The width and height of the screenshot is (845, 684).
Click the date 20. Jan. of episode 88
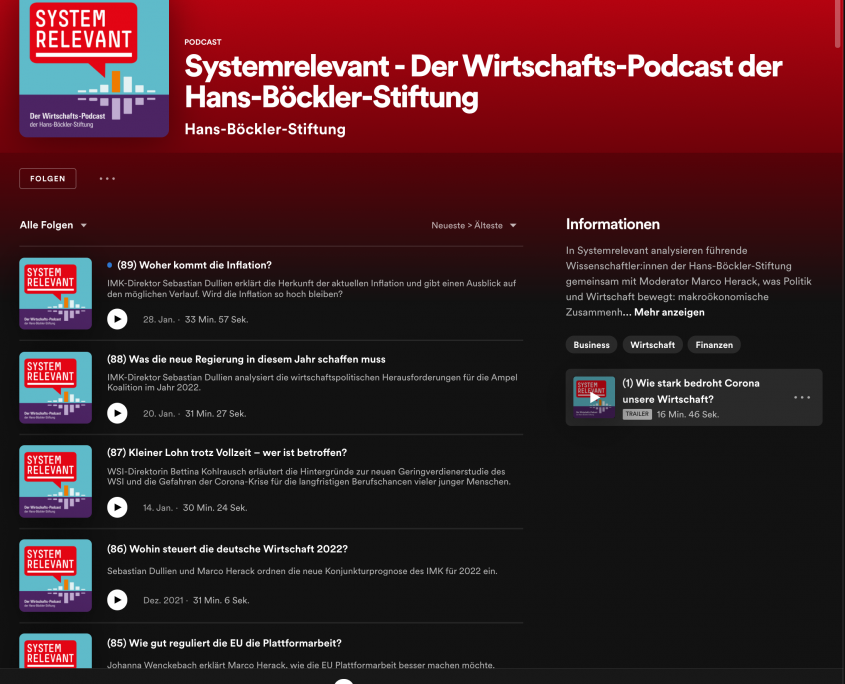tap(159, 414)
